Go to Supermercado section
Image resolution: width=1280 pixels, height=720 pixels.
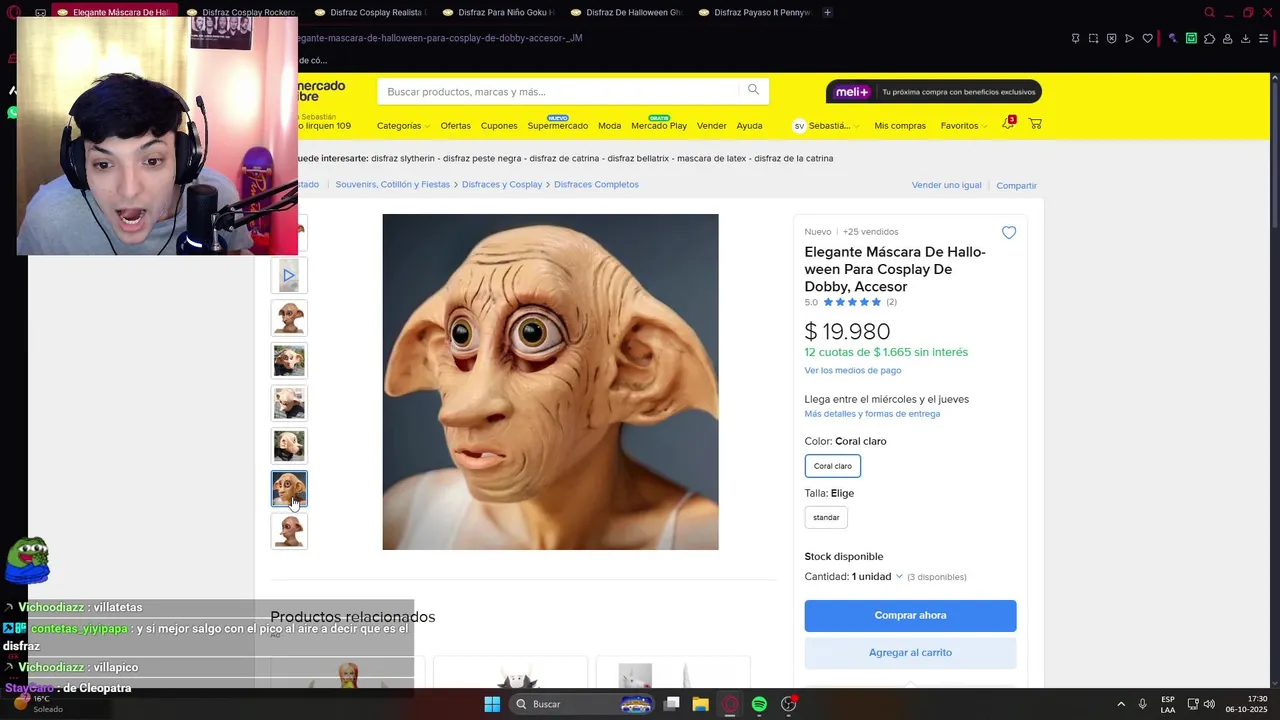(558, 126)
